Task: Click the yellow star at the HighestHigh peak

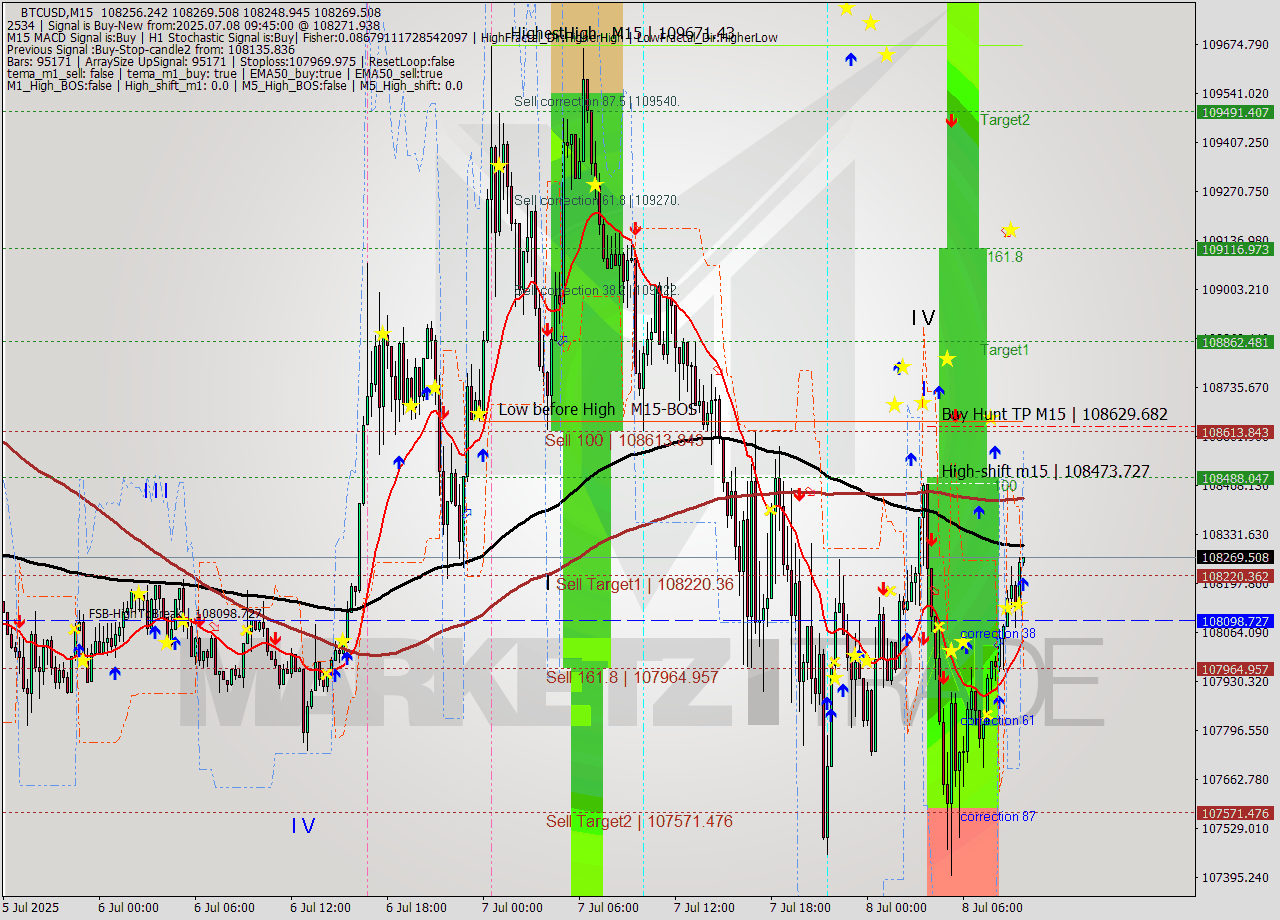Action: coord(594,184)
